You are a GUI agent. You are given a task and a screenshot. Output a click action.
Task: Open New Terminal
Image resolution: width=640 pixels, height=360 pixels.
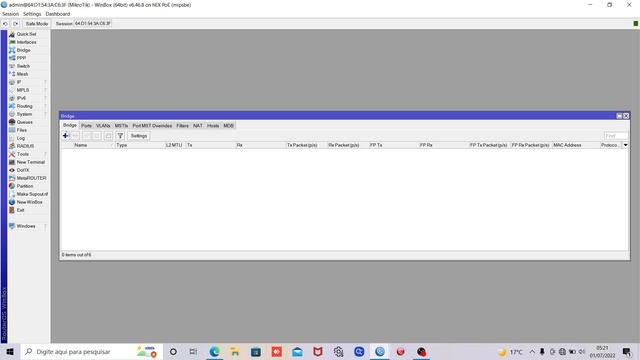pos(31,162)
